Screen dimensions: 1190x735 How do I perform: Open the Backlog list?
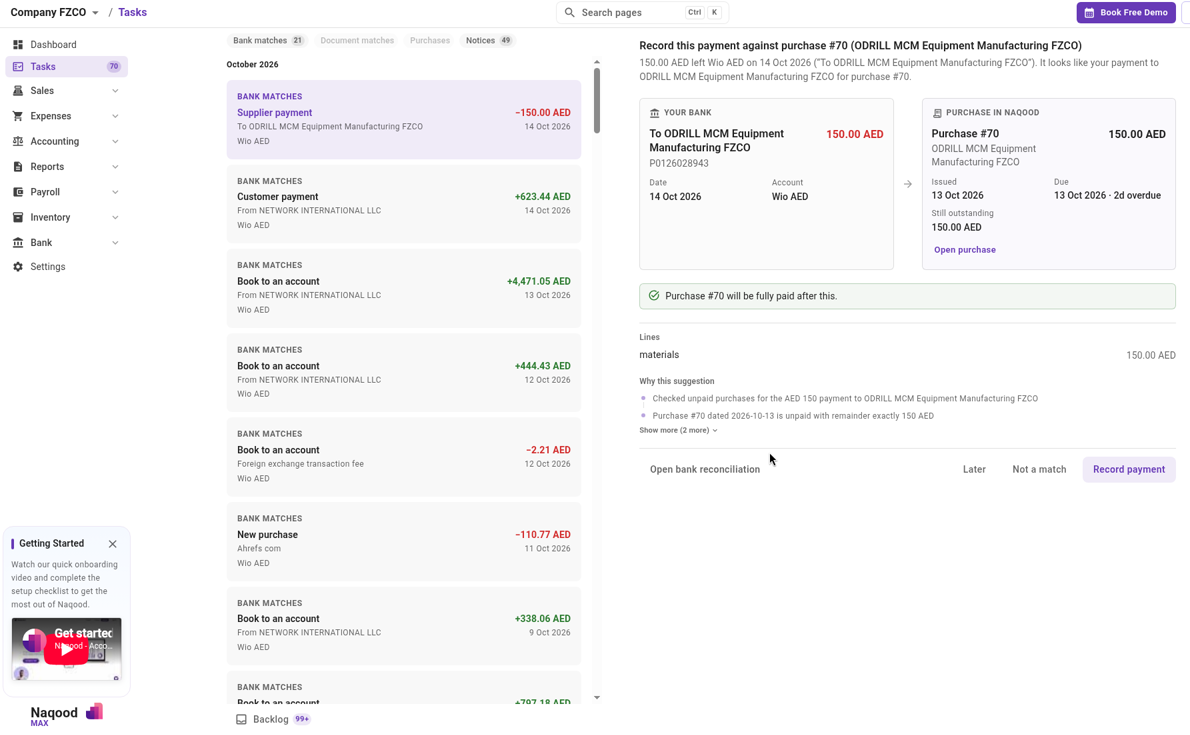272,719
